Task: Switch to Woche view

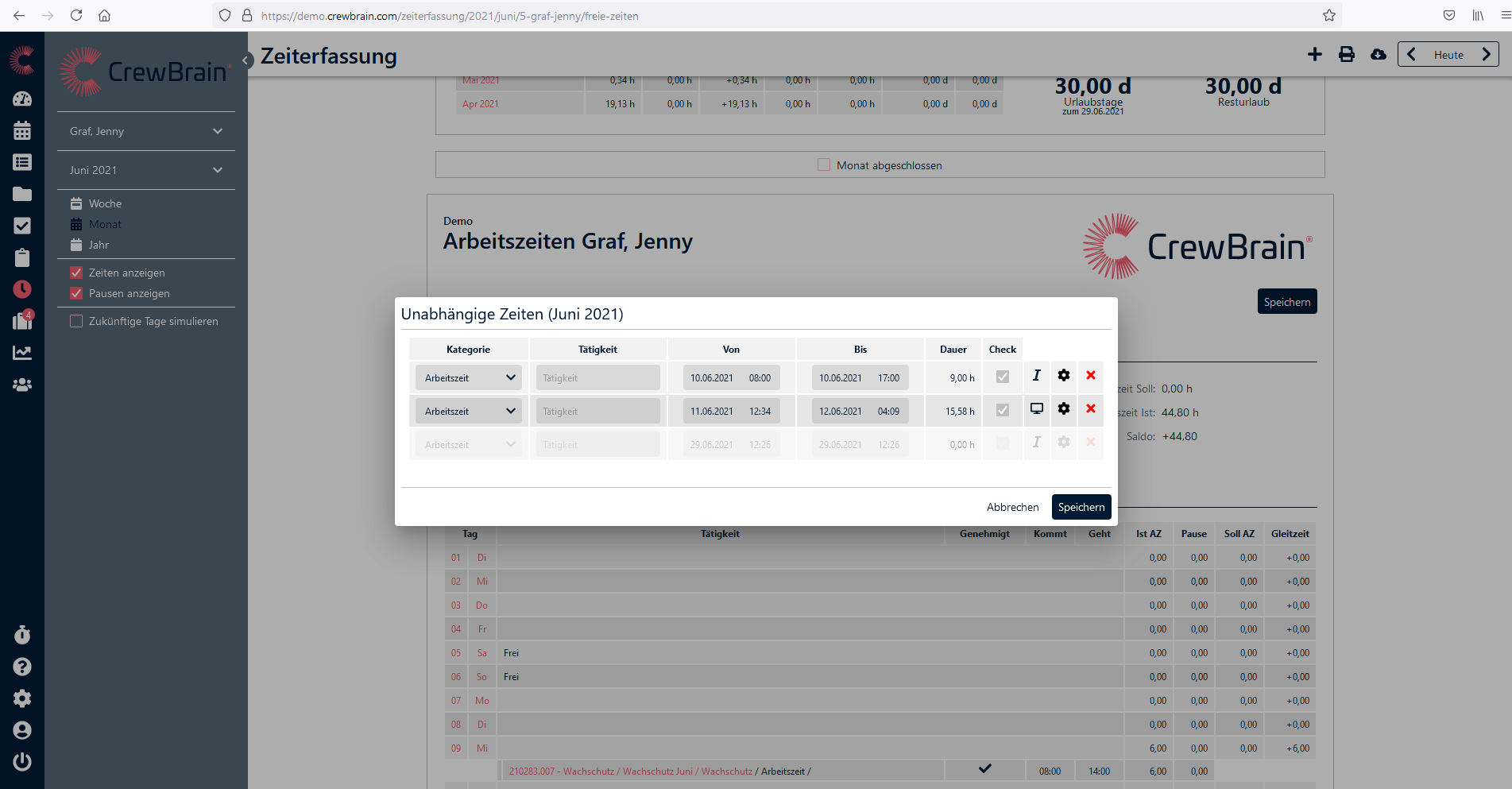Action: click(x=105, y=203)
